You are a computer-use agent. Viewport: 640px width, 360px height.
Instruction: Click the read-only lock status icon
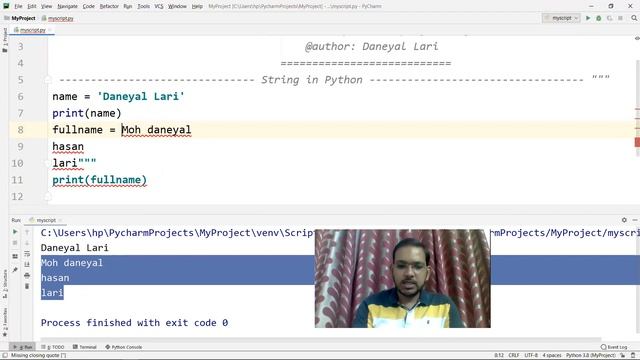pyautogui.click(x=623, y=355)
